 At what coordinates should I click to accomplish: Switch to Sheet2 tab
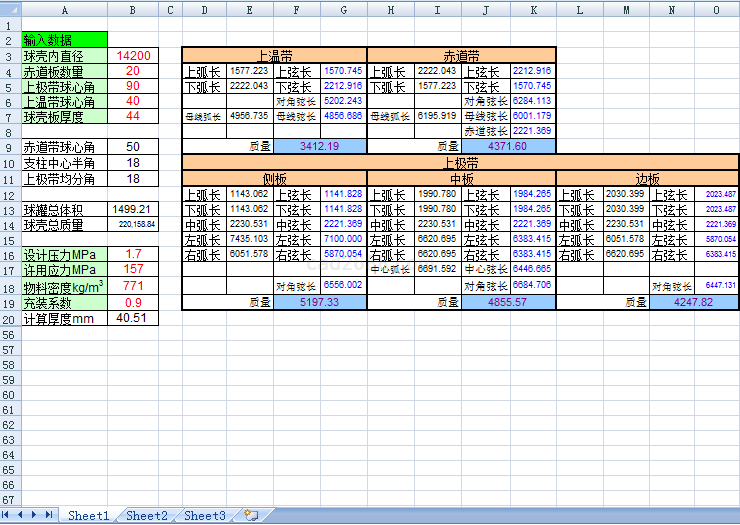(147, 515)
